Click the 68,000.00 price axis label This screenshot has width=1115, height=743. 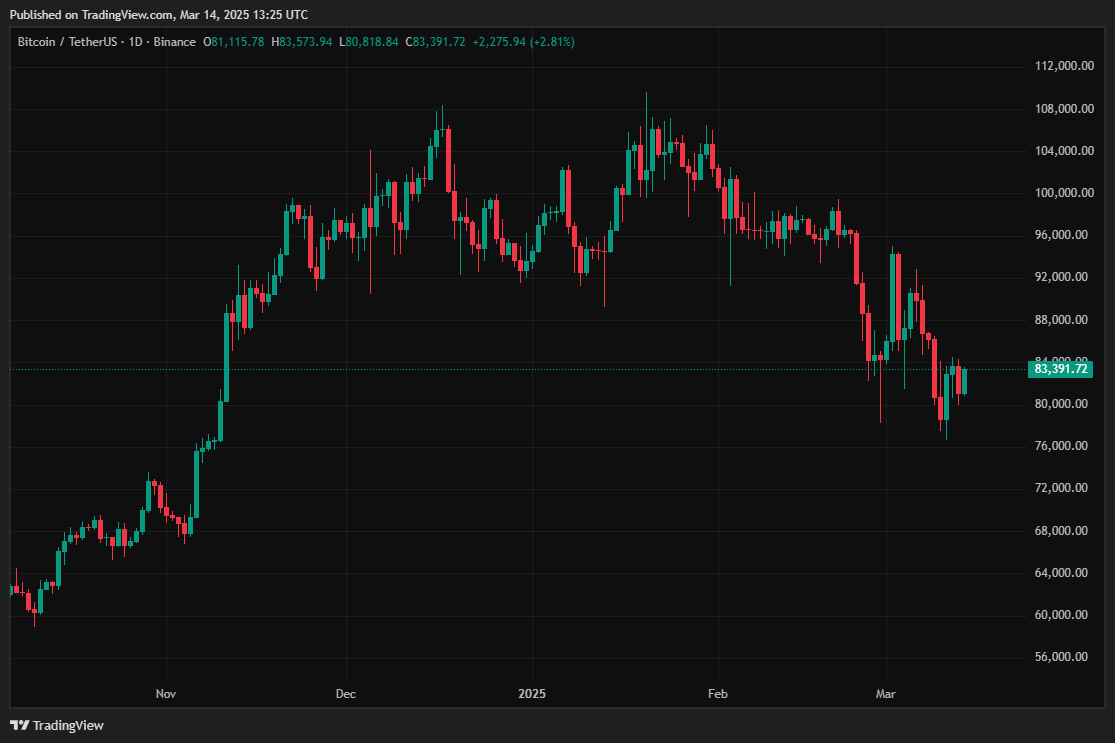coord(1061,531)
